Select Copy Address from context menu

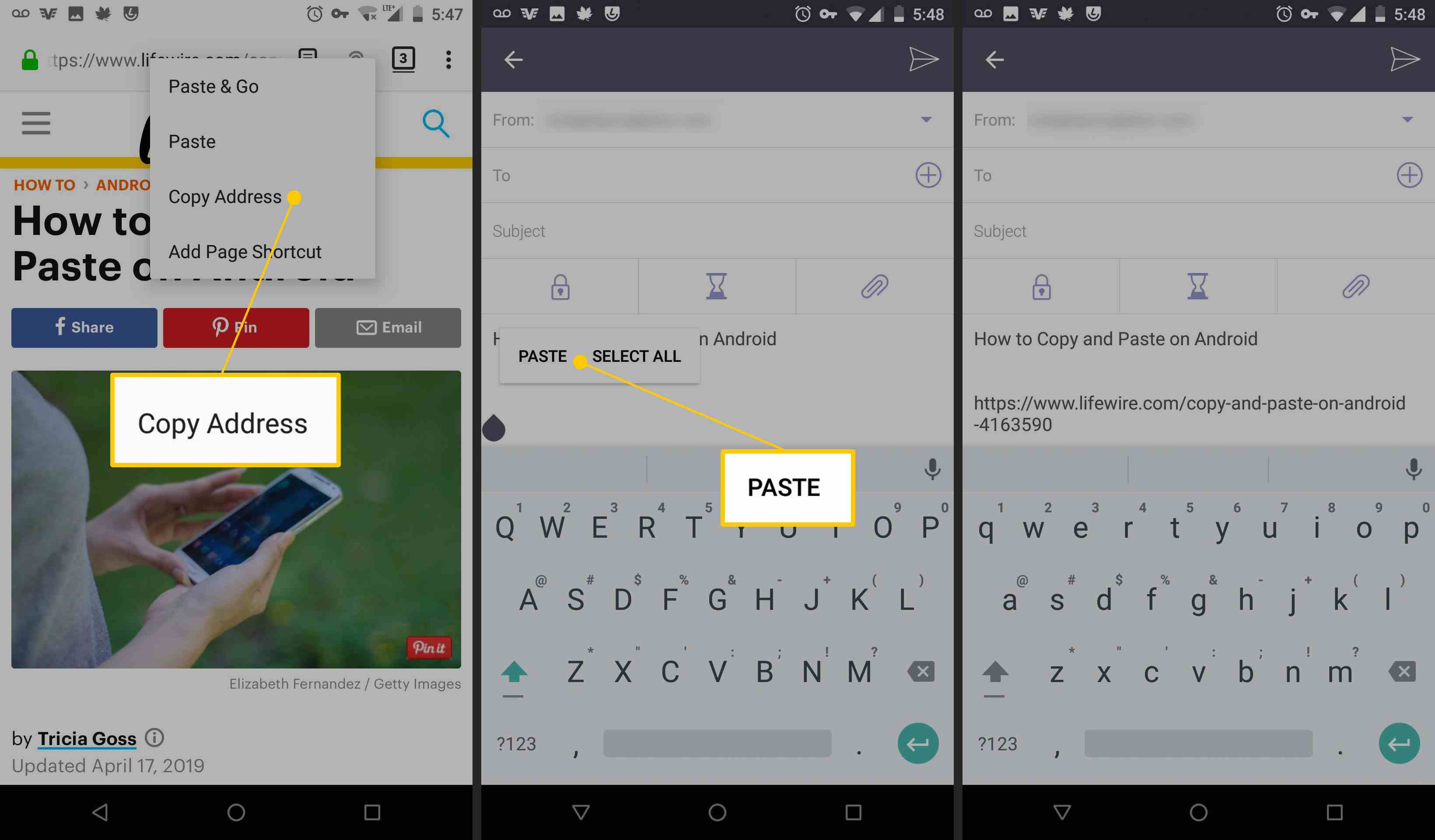(225, 197)
